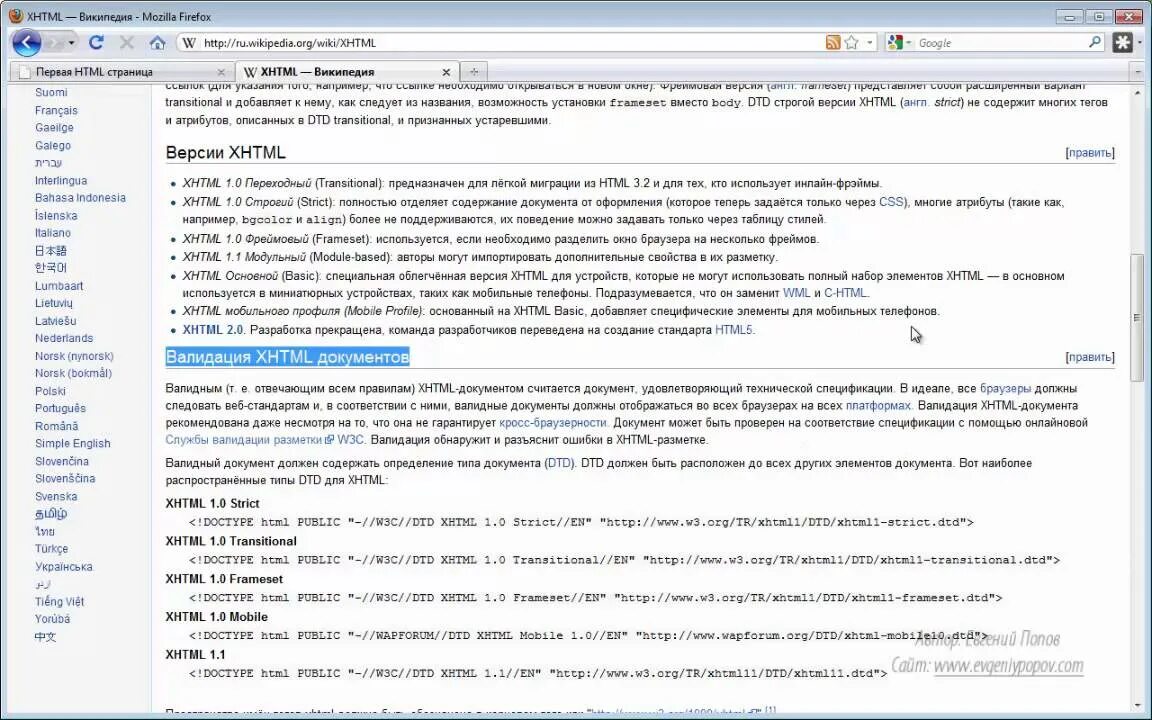1152x720 pixels.
Task: Close the 'XHTML — Википедия' tab
Action: [446, 72]
